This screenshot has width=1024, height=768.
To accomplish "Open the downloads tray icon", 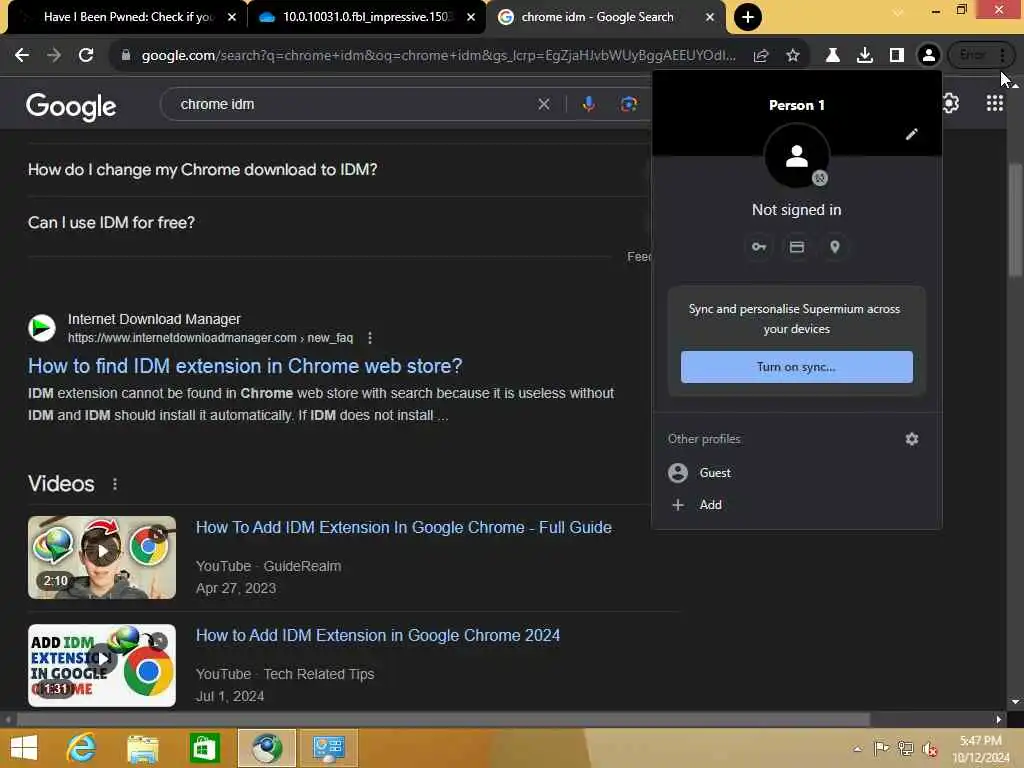I will pos(865,56).
